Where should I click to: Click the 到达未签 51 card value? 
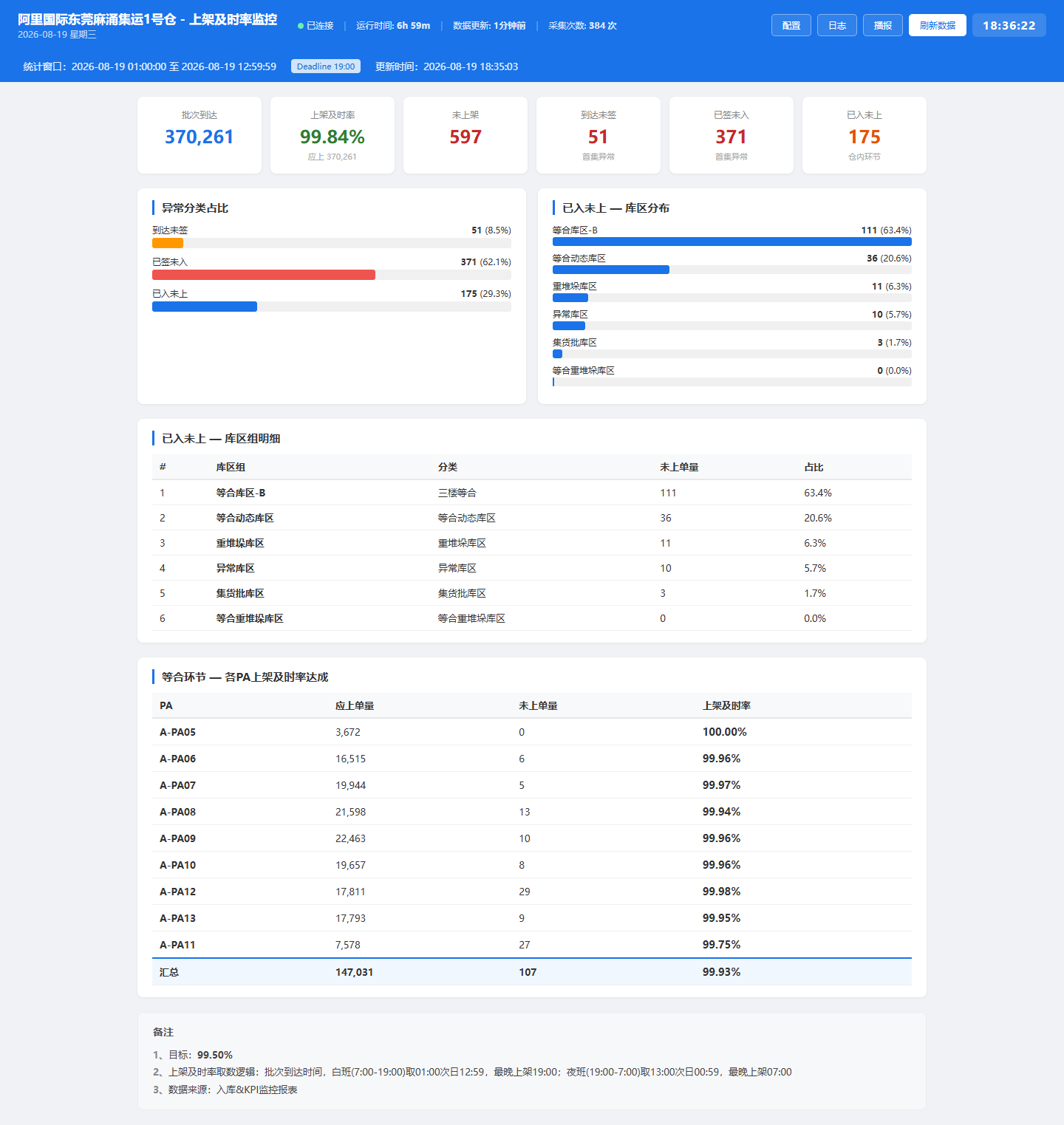click(x=598, y=137)
